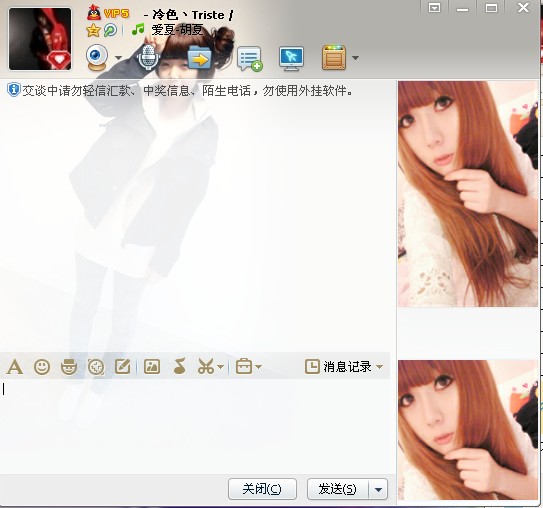Open font settings with the A icon
The height and width of the screenshot is (508, 543).
point(15,367)
